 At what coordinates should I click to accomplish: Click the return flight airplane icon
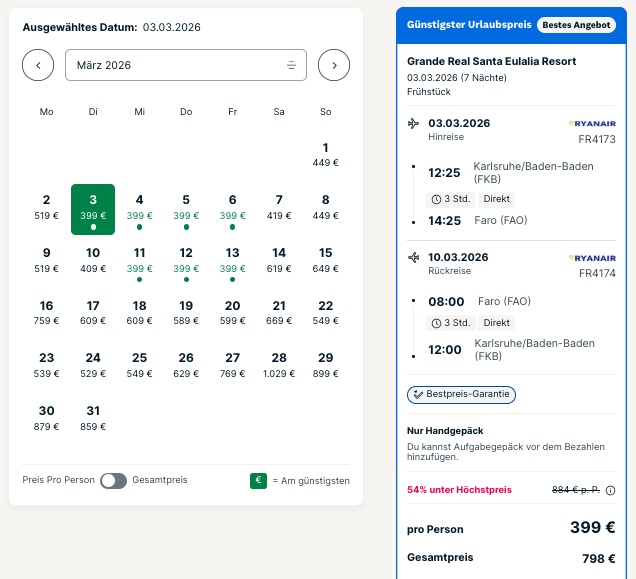pos(414,258)
